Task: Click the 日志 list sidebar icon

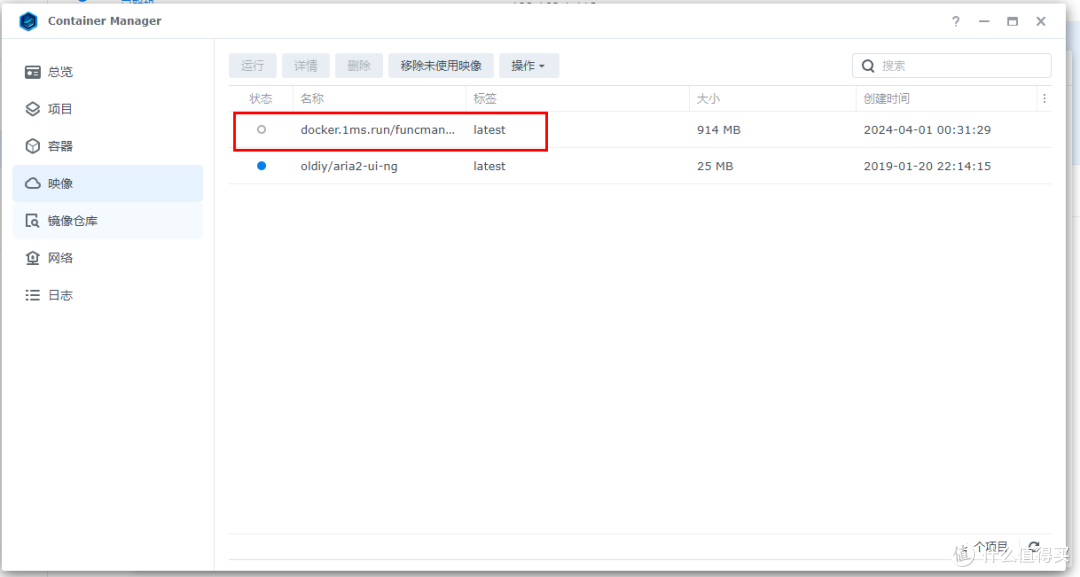Action: [x=32, y=295]
